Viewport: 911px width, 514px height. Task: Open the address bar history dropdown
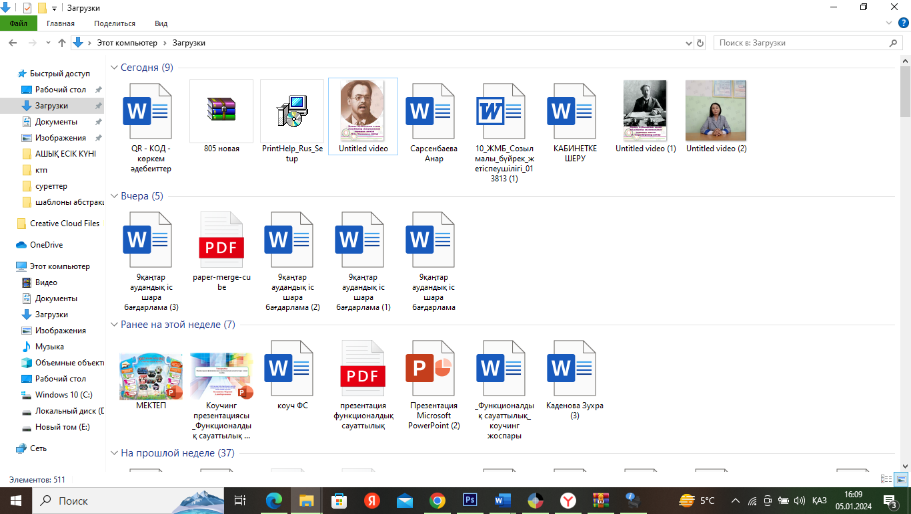coord(688,43)
